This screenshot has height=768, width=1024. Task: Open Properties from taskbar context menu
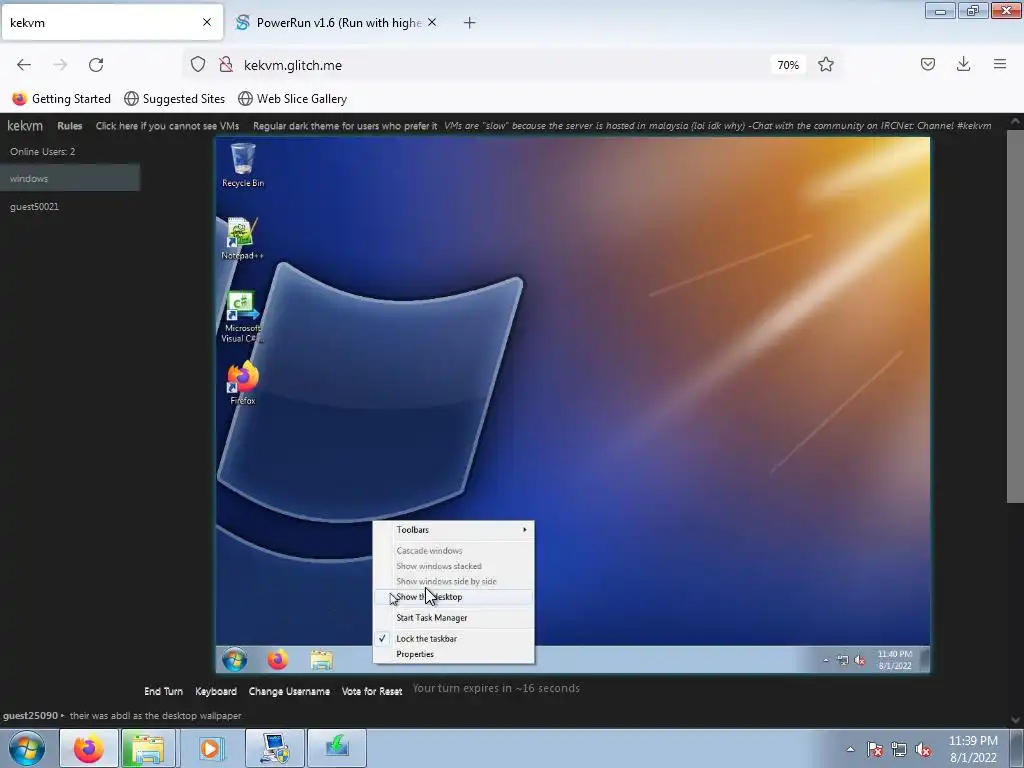pos(453,654)
